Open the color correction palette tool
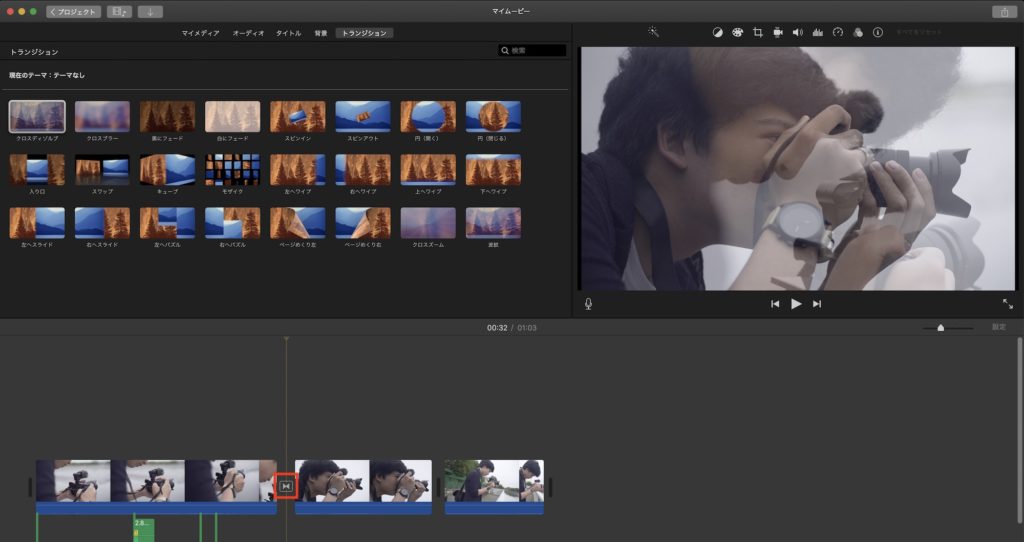 click(737, 32)
